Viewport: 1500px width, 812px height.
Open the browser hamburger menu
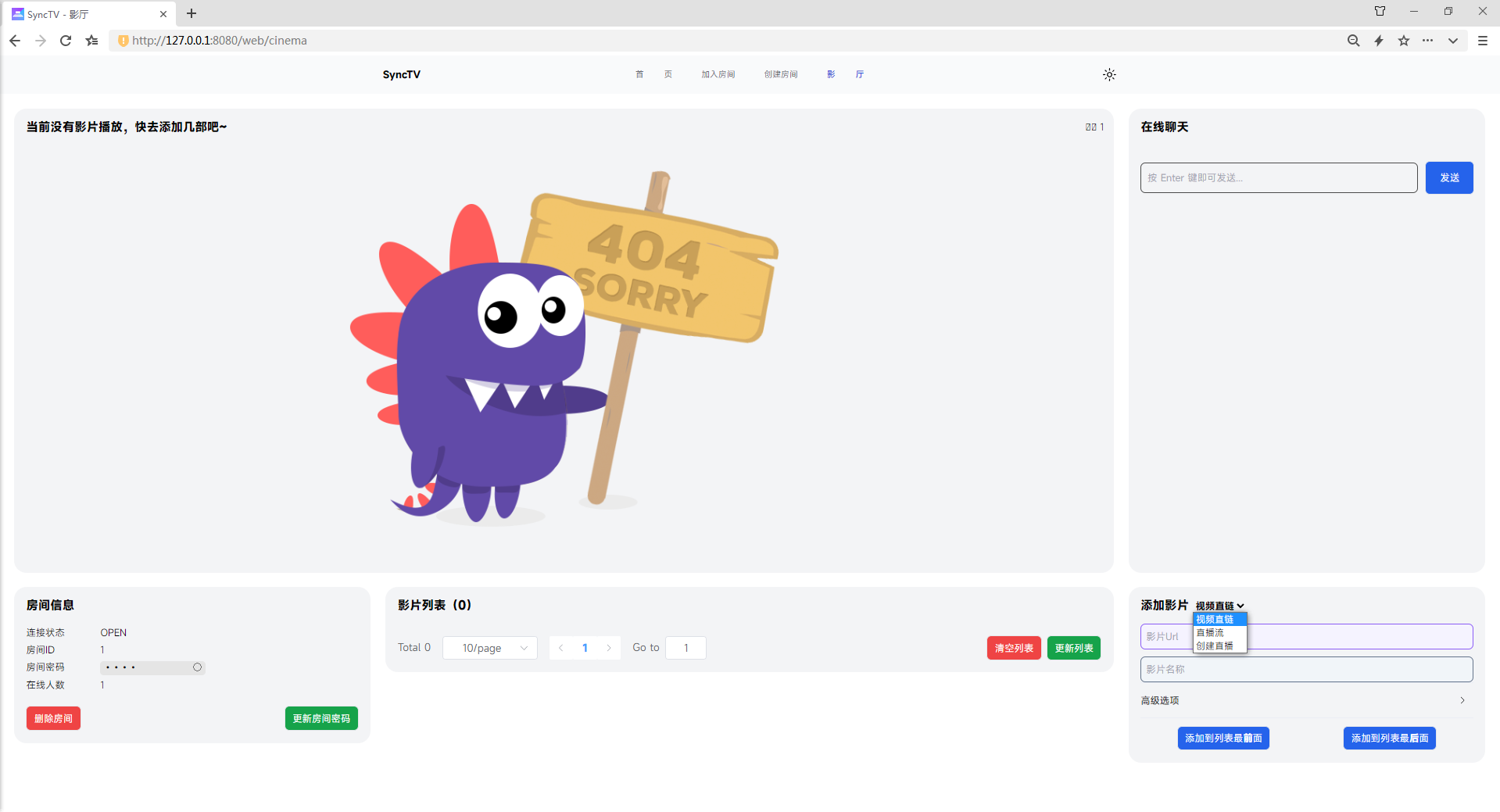tap(1482, 41)
